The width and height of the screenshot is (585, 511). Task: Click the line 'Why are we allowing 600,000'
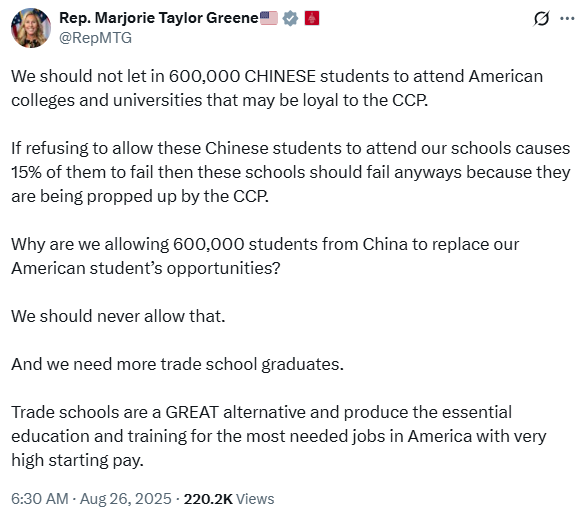tap(265, 244)
